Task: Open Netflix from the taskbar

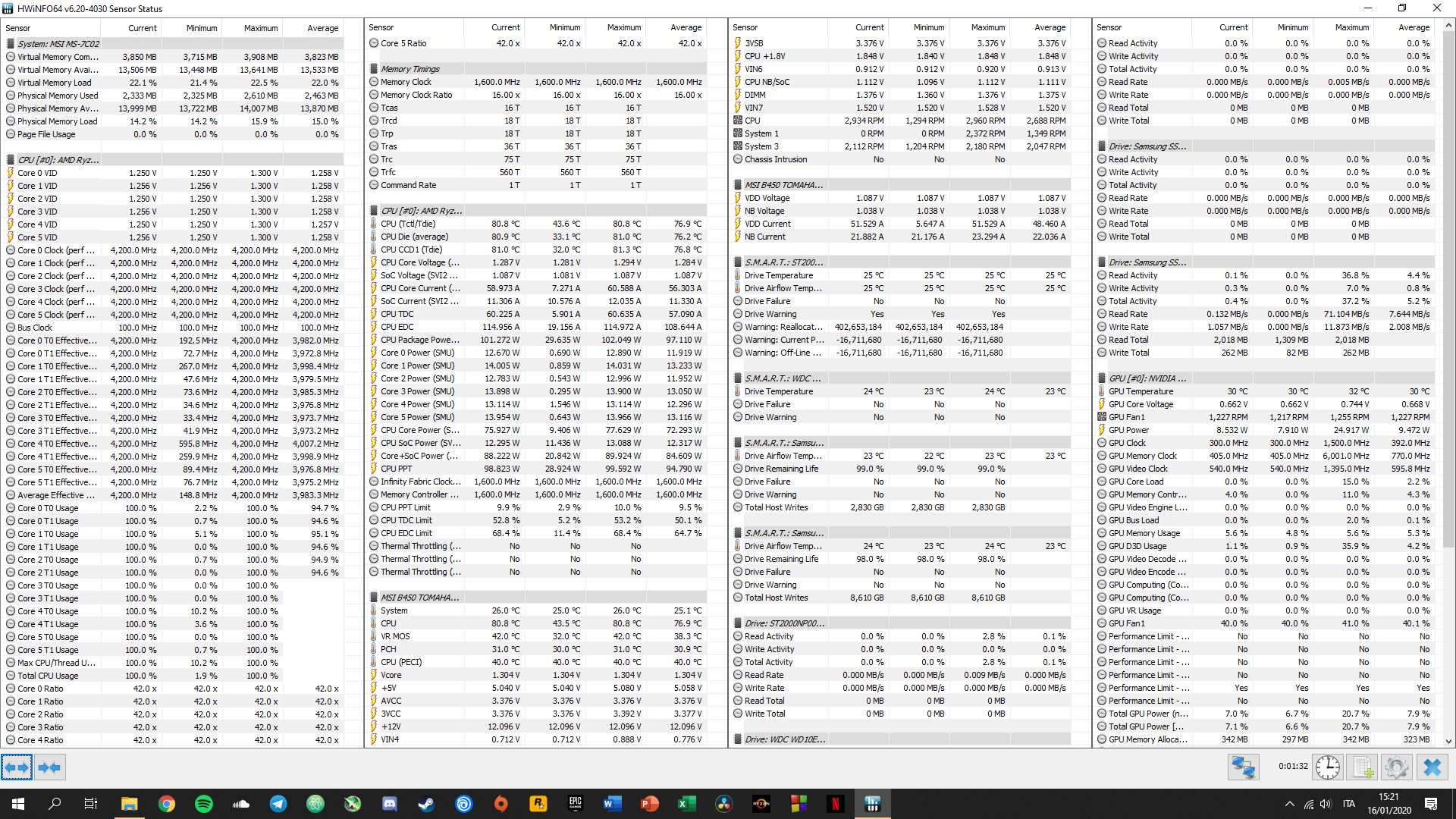Action: 836,804
